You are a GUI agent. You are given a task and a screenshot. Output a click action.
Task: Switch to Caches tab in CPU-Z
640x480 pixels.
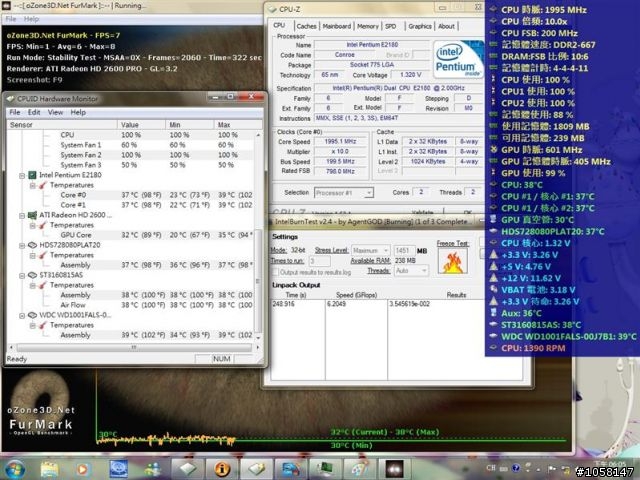coord(307,26)
